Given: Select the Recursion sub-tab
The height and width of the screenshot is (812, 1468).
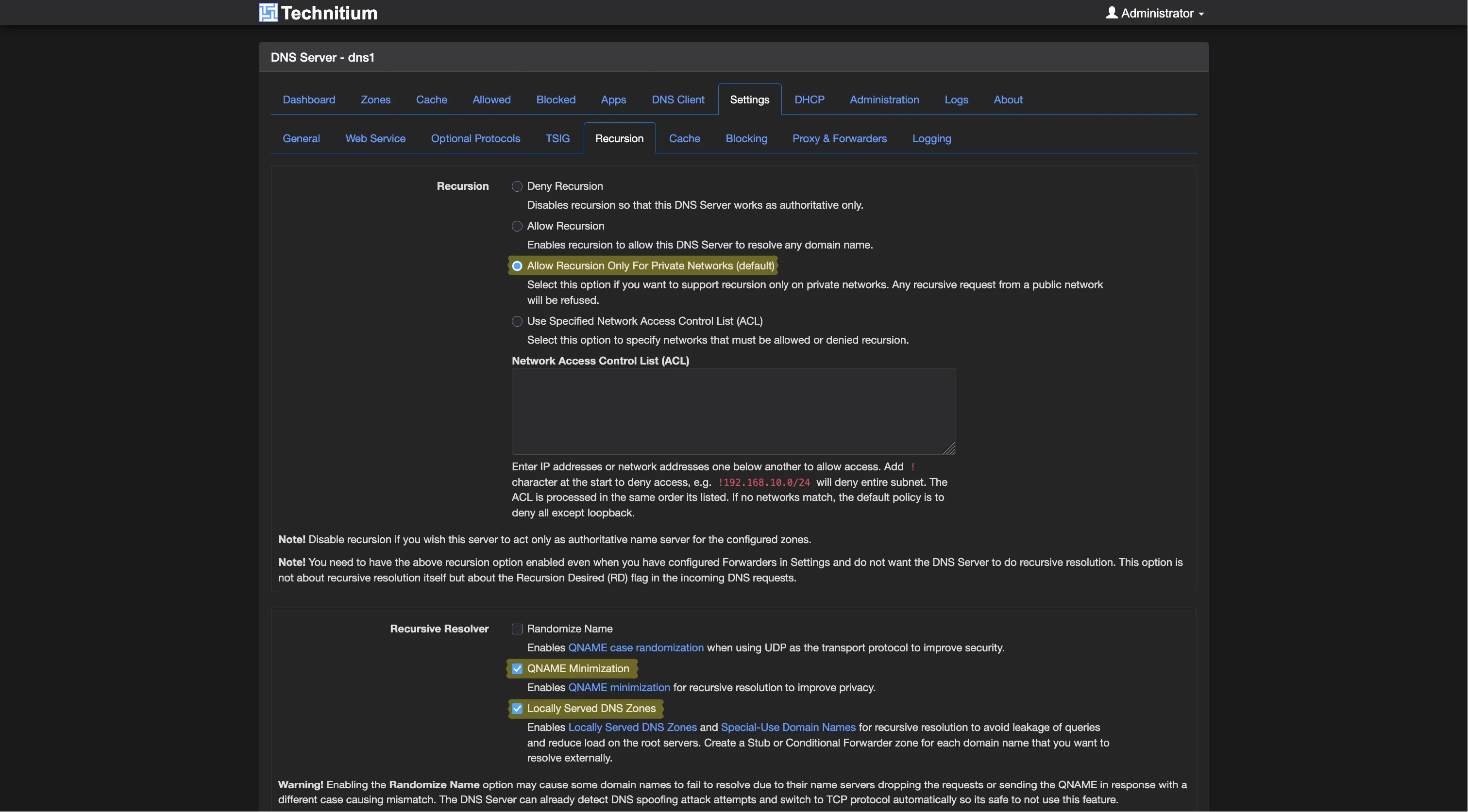Looking at the screenshot, I should 619,138.
